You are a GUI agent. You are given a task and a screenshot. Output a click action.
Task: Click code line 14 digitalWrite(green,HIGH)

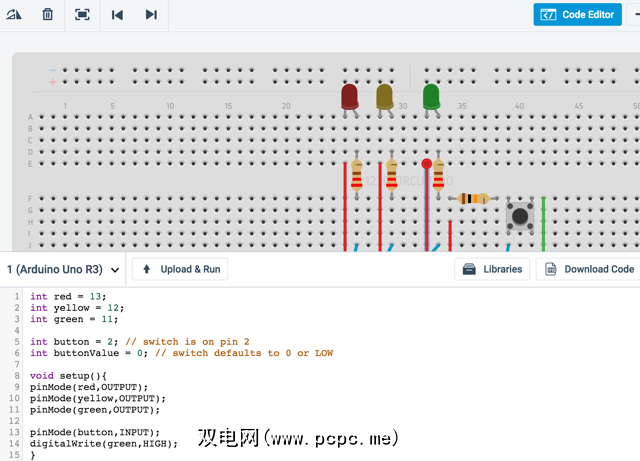tap(103, 443)
